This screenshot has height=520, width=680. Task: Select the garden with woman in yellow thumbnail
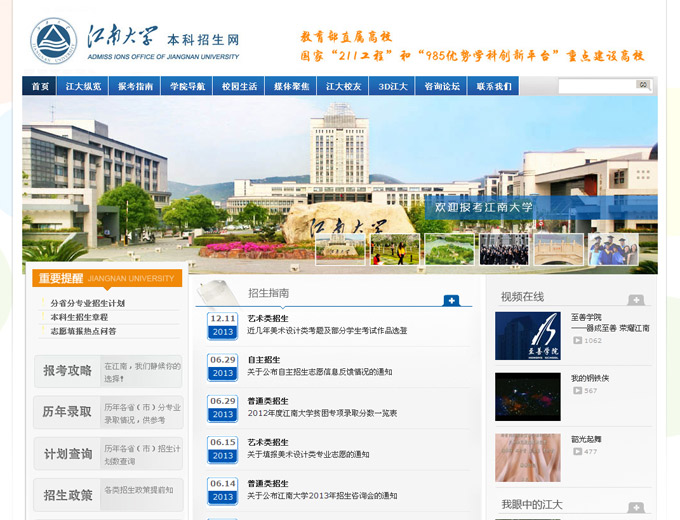395,249
